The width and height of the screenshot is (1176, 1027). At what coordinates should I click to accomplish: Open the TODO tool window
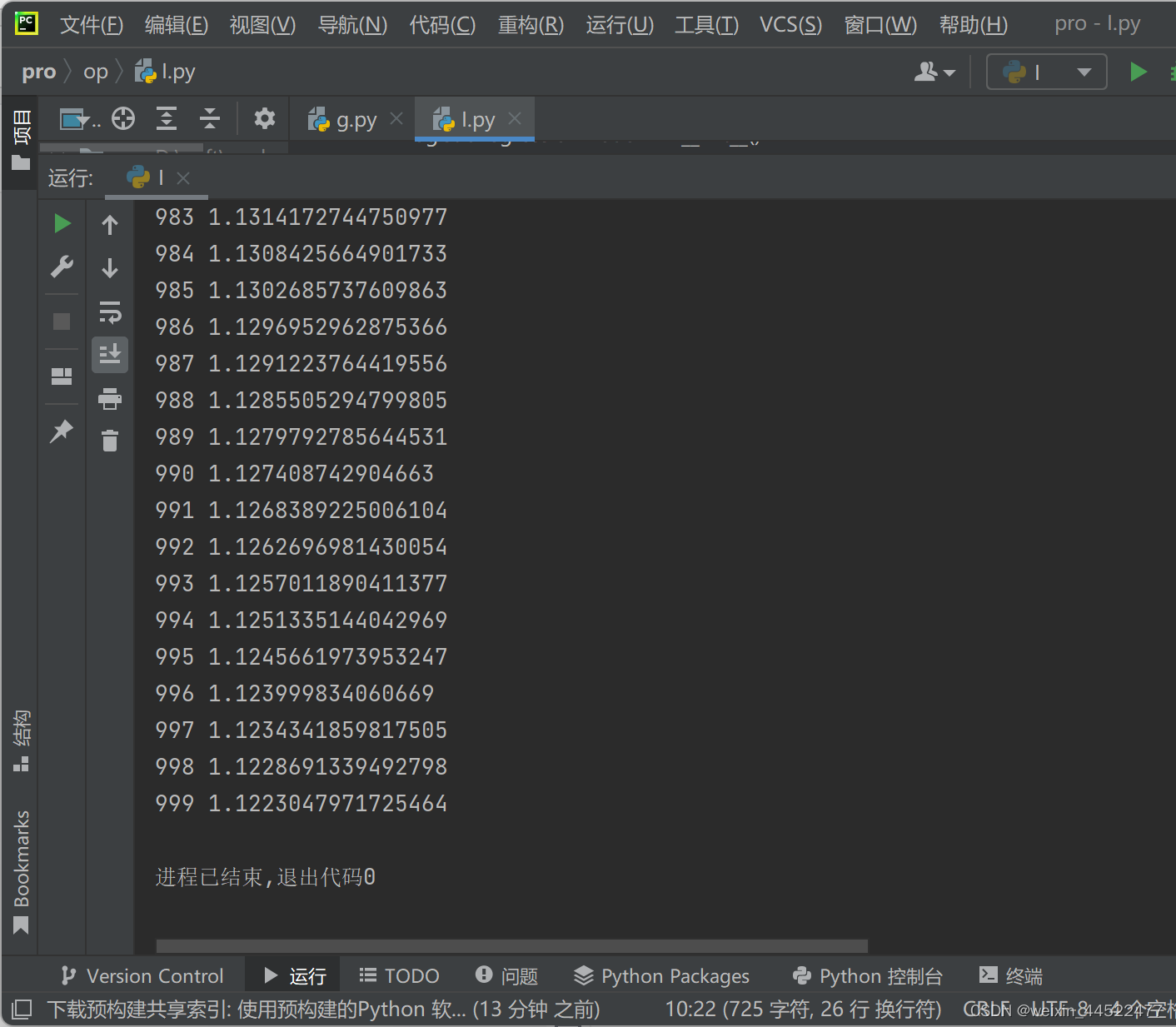399,975
